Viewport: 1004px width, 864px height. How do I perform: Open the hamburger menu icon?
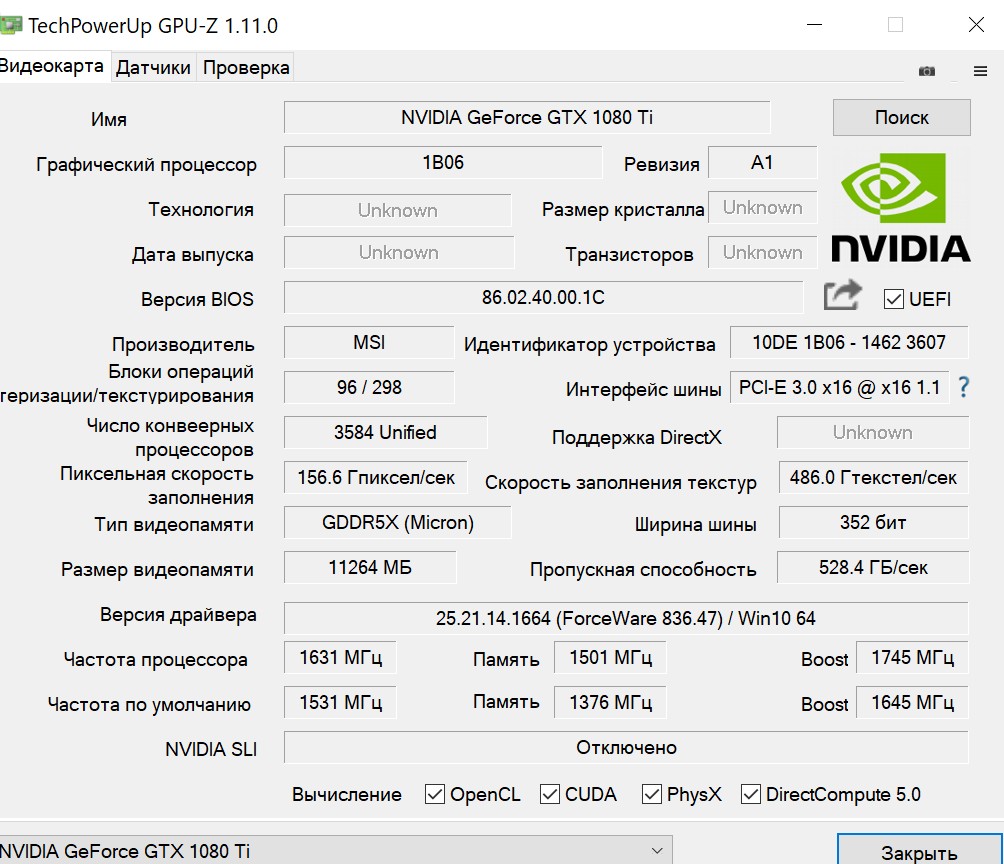coord(980,71)
